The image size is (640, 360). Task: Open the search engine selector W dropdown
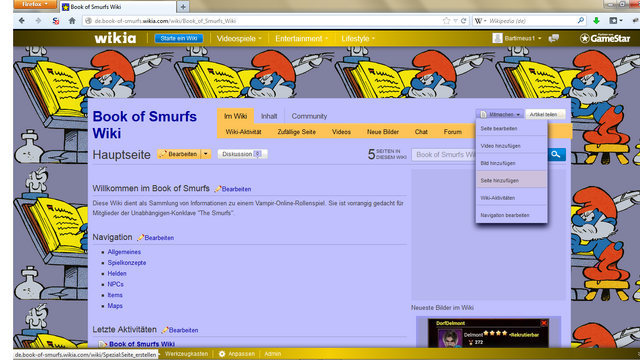pos(480,21)
